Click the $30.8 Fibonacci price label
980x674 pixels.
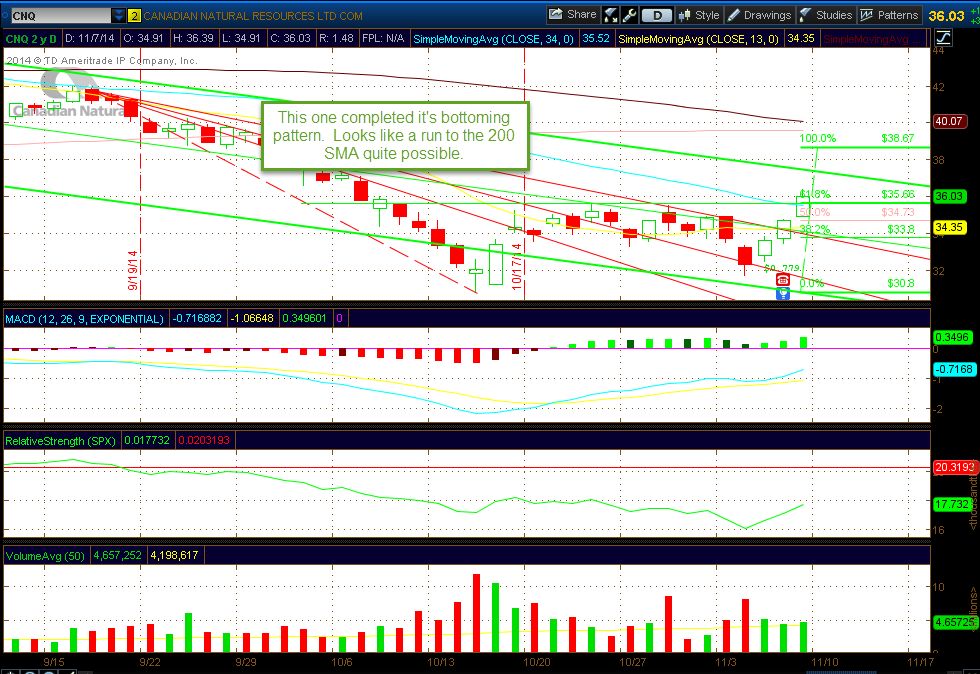click(901, 283)
